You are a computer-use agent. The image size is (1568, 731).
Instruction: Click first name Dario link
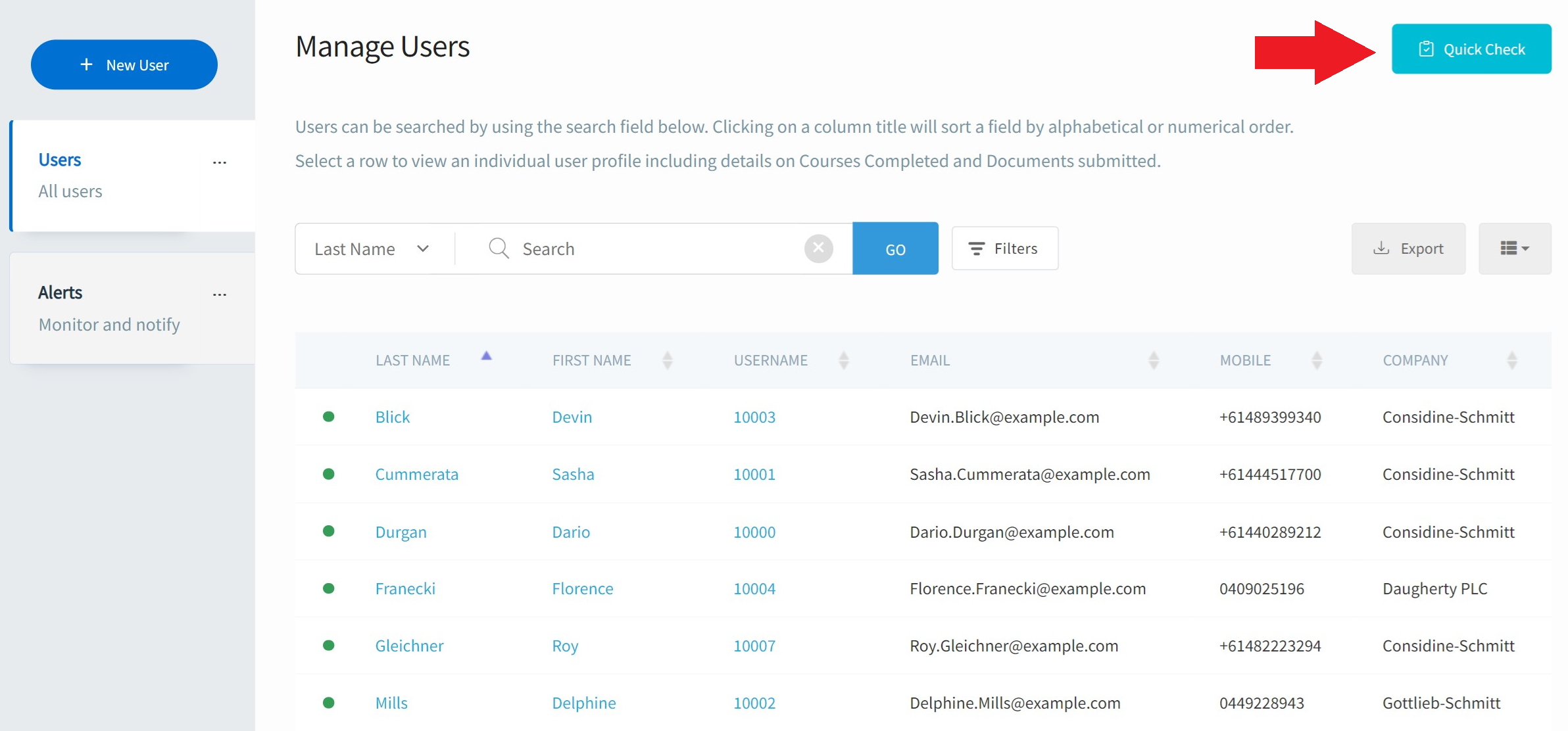pos(571,532)
